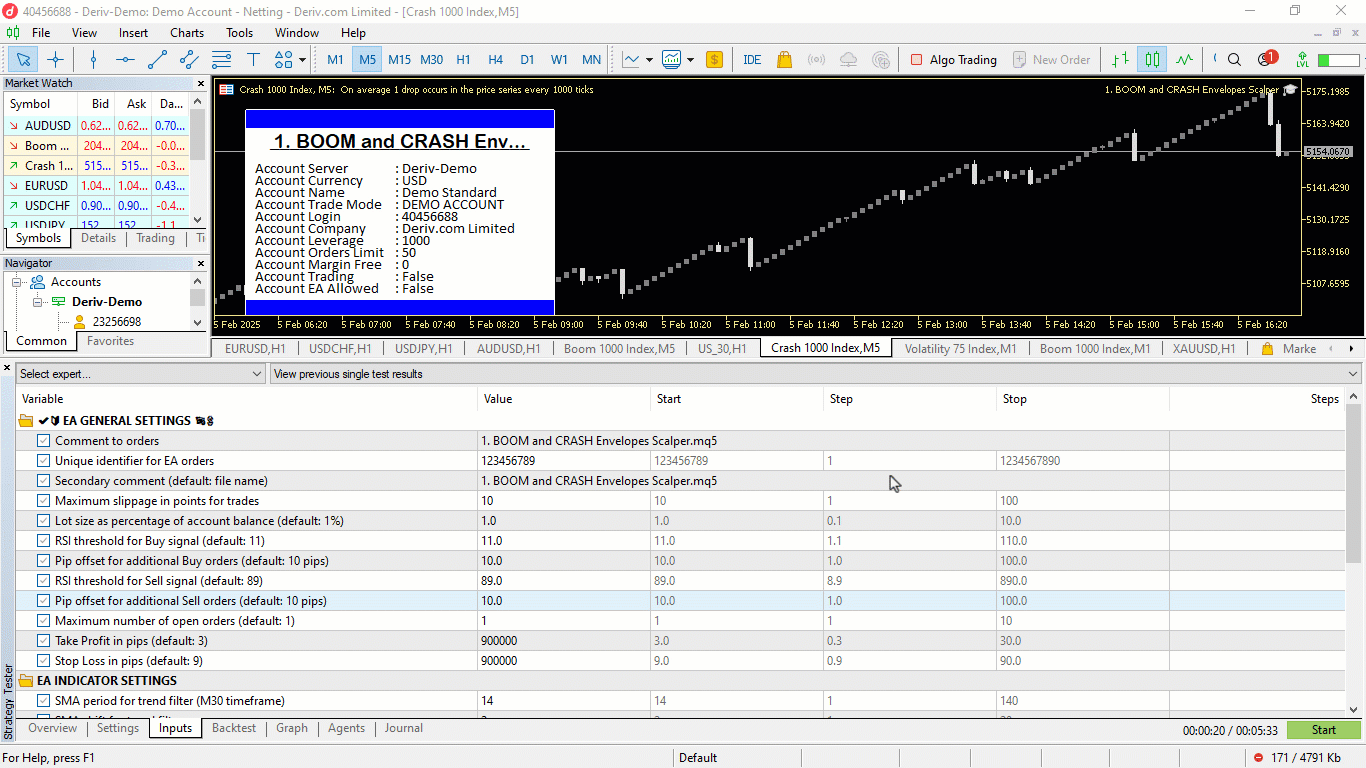Toggle Take Profit in pips checkbox

(x=43, y=641)
